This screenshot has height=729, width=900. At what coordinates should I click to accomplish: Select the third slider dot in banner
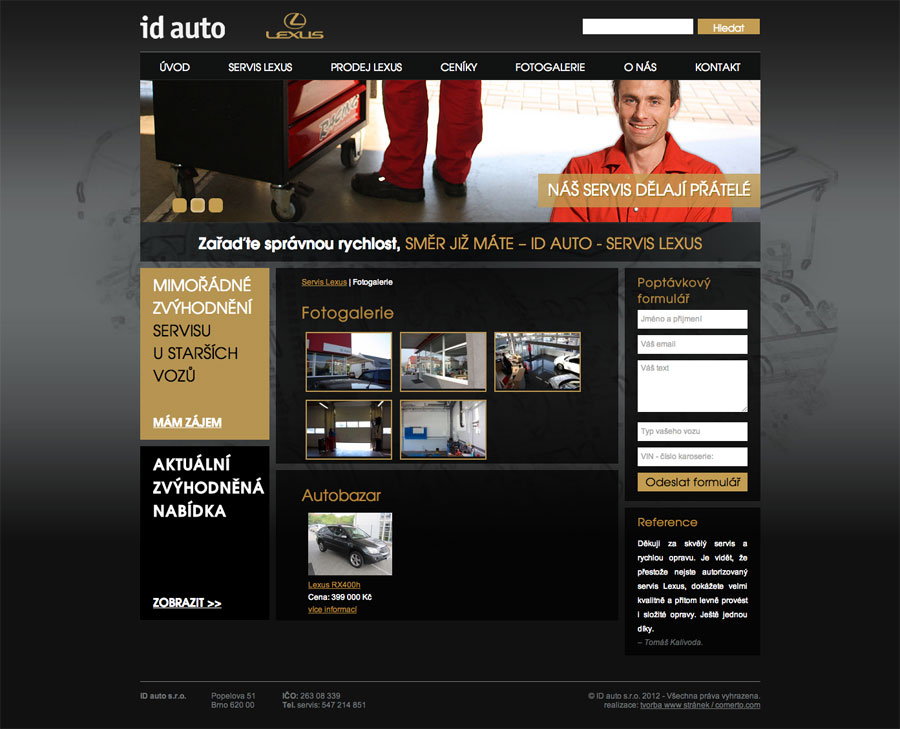click(x=216, y=205)
